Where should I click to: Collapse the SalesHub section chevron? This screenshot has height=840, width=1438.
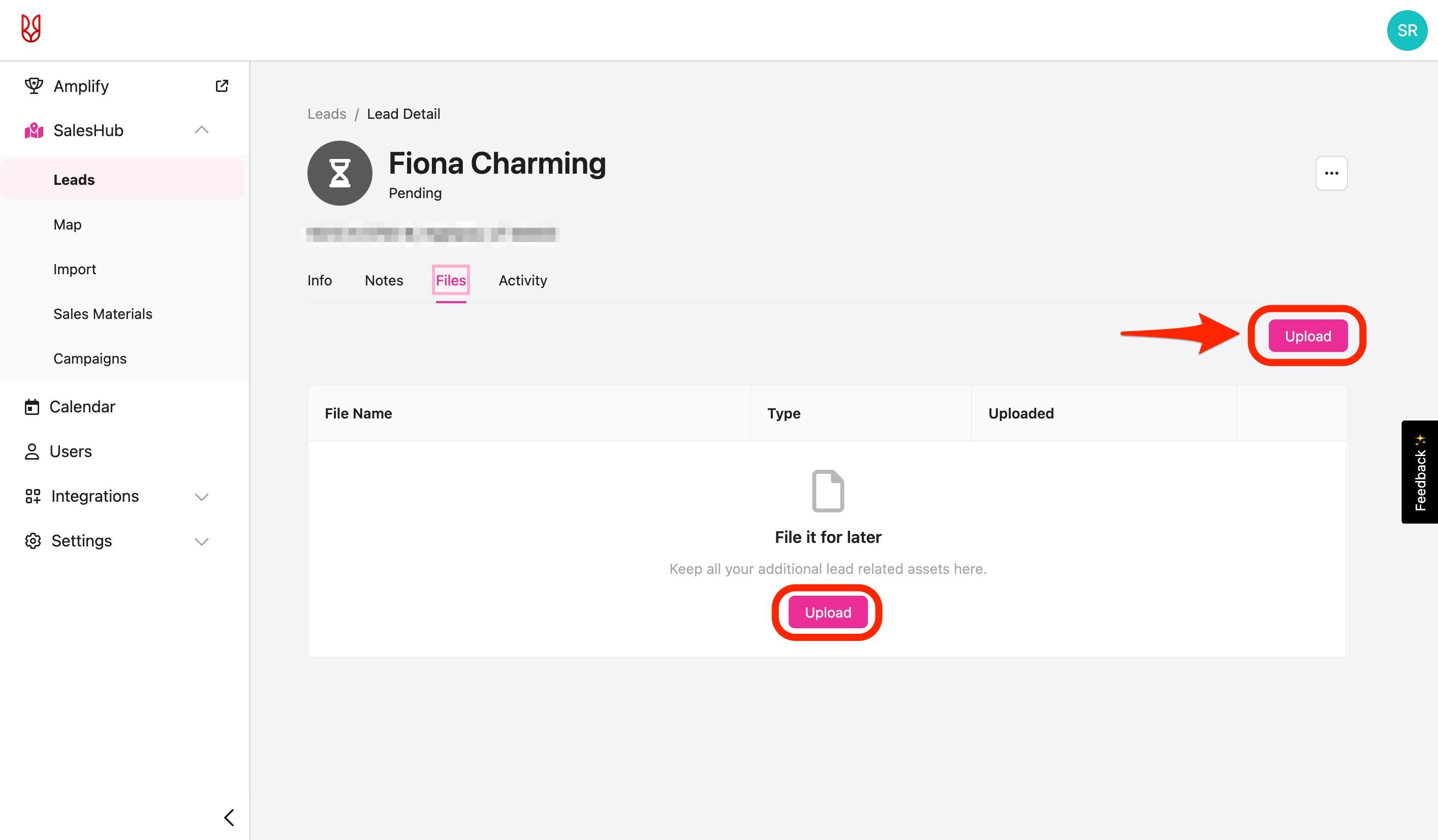[201, 130]
